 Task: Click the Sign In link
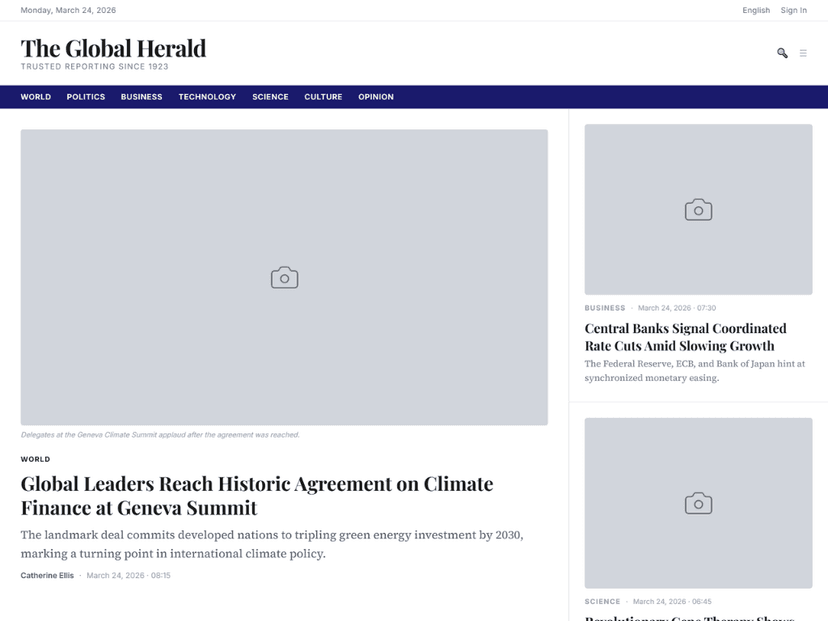click(793, 10)
